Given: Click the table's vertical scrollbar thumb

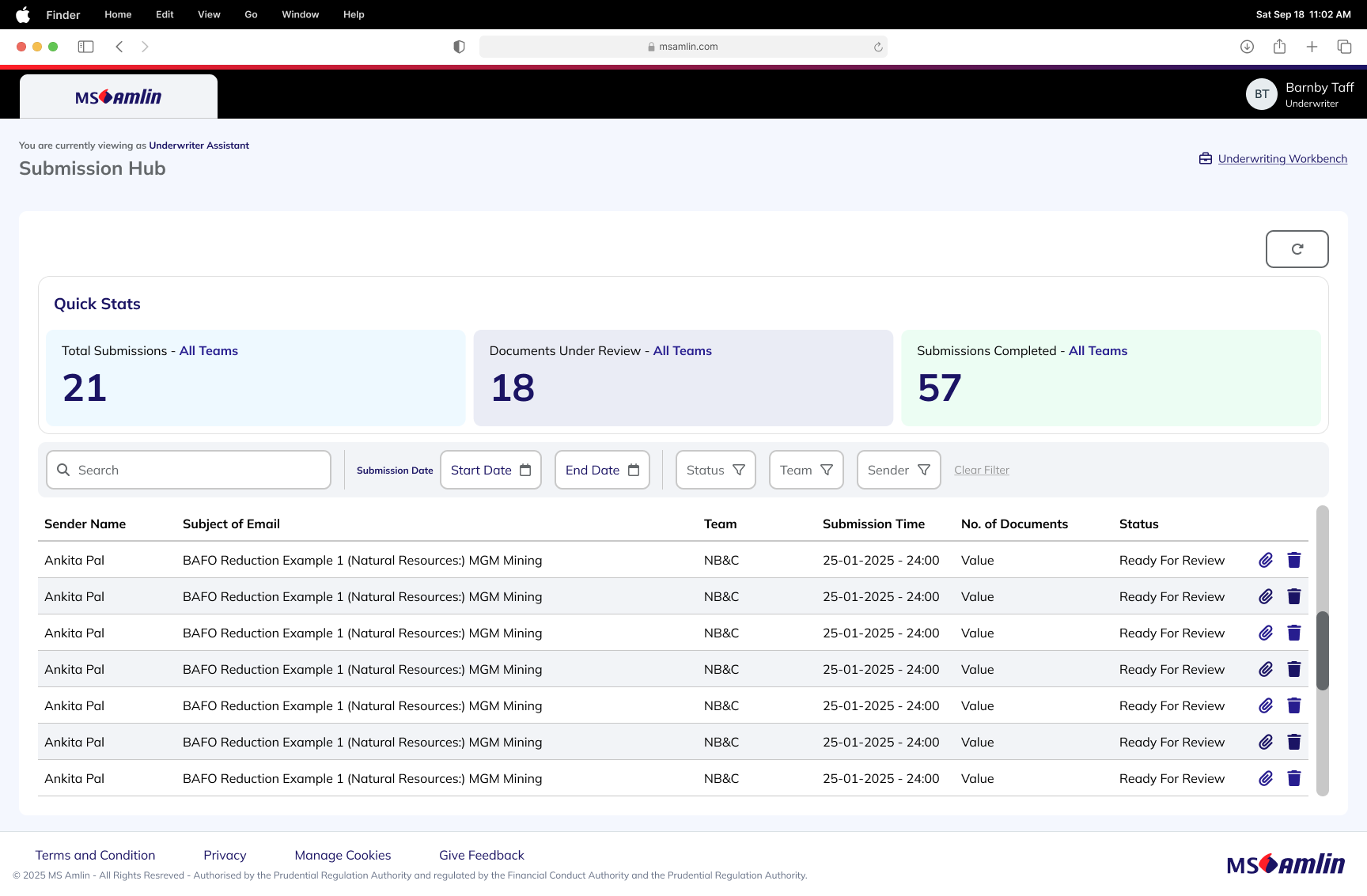Looking at the screenshot, I should click(x=1322, y=650).
